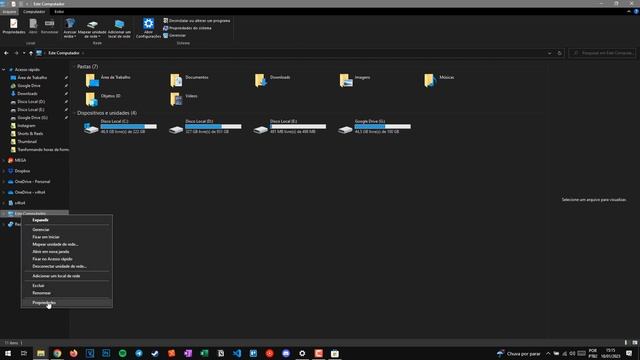Image resolution: width=640 pixels, height=360 pixels.
Task: Collapse the Pastas (7) group
Action: (x=75, y=67)
